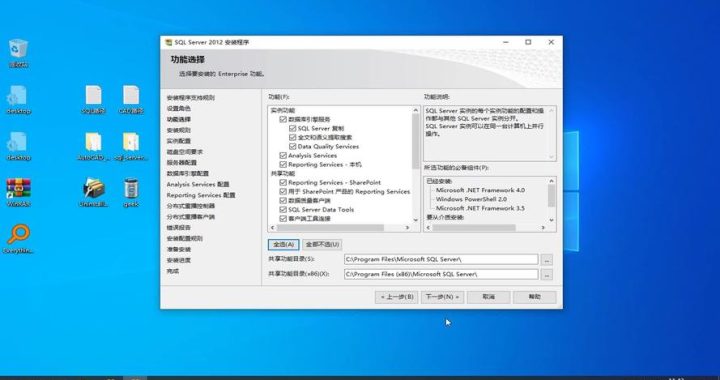Image resolution: width=720 pixels, height=380 pixels.
Task: Click the 全部不选(U) unselect all button
Action: pos(322,245)
